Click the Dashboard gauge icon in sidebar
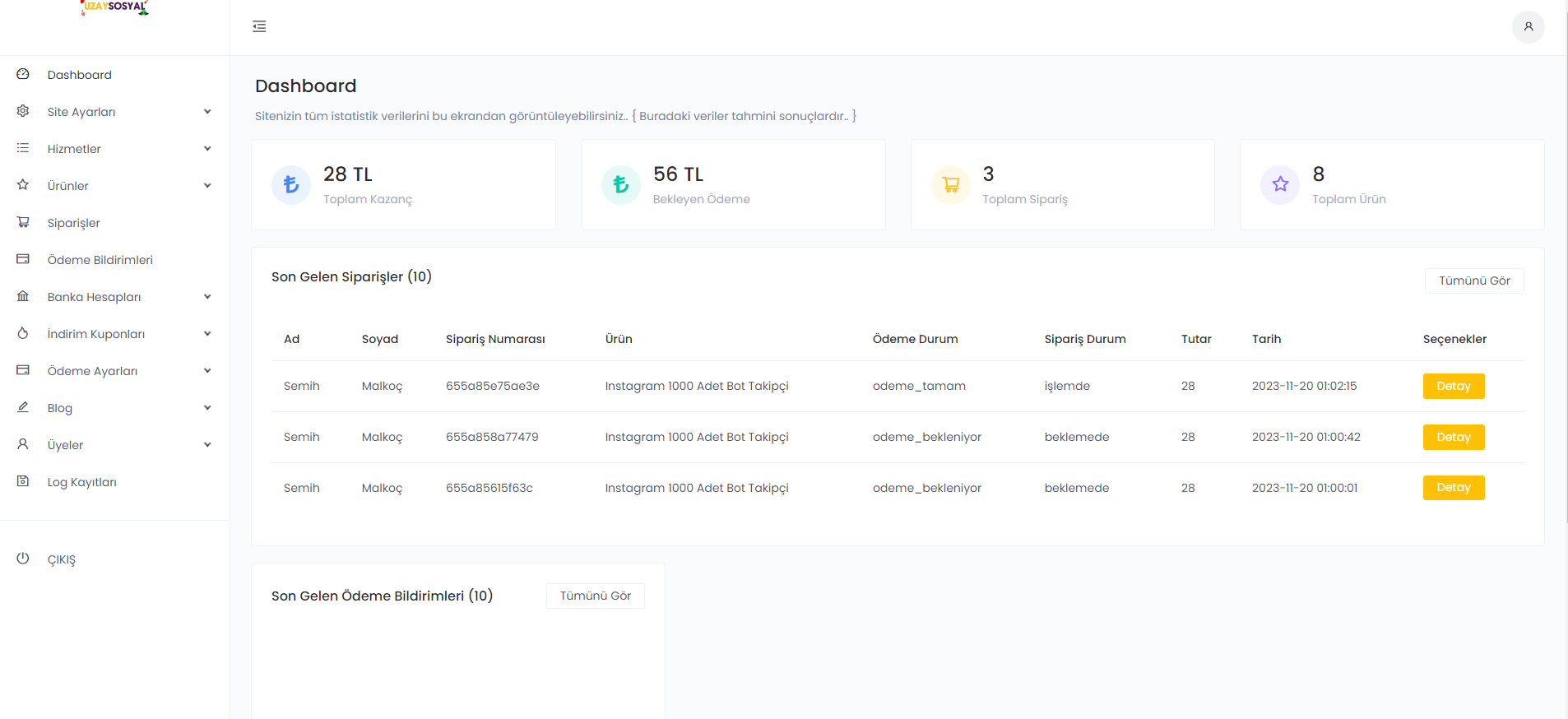Viewport: 1568px width, 719px height. pos(23,74)
